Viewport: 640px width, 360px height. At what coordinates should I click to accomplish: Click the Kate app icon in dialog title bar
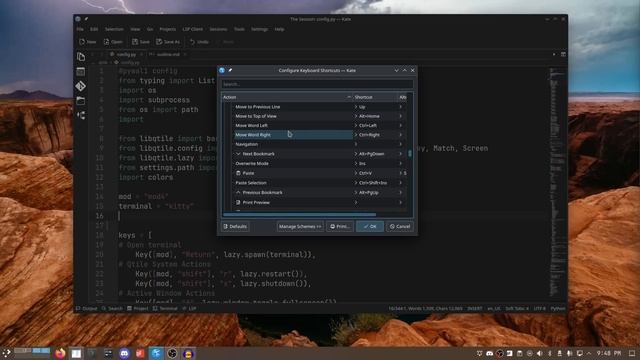click(x=222, y=70)
